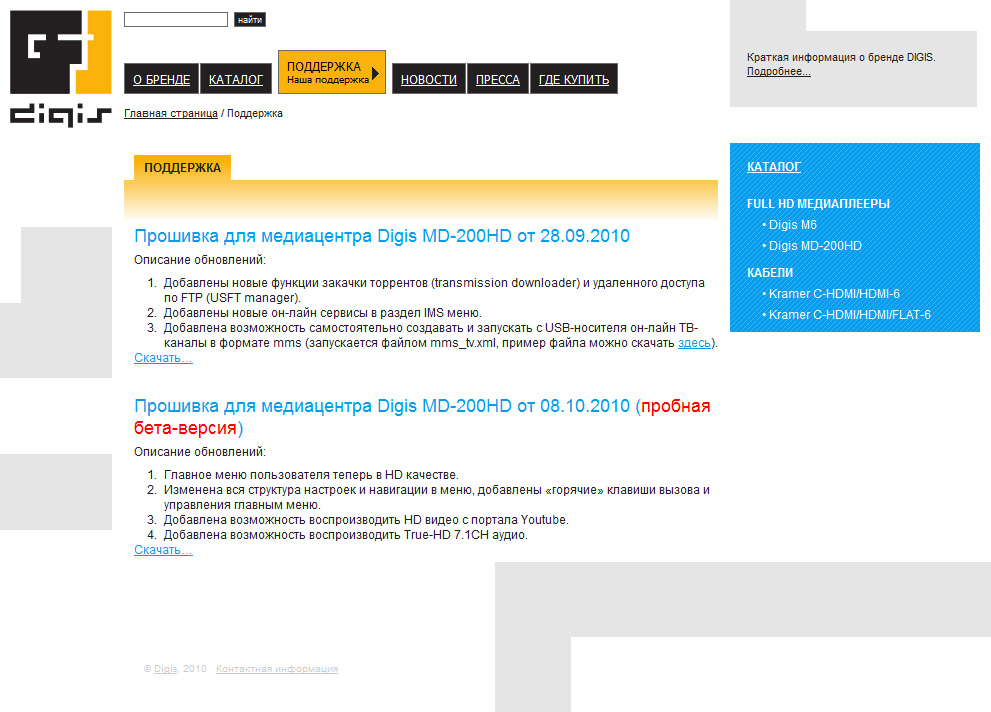Download firmware from 28.09.2010 via Скачать link
Image resolution: width=991 pixels, height=712 pixels.
(x=160, y=356)
